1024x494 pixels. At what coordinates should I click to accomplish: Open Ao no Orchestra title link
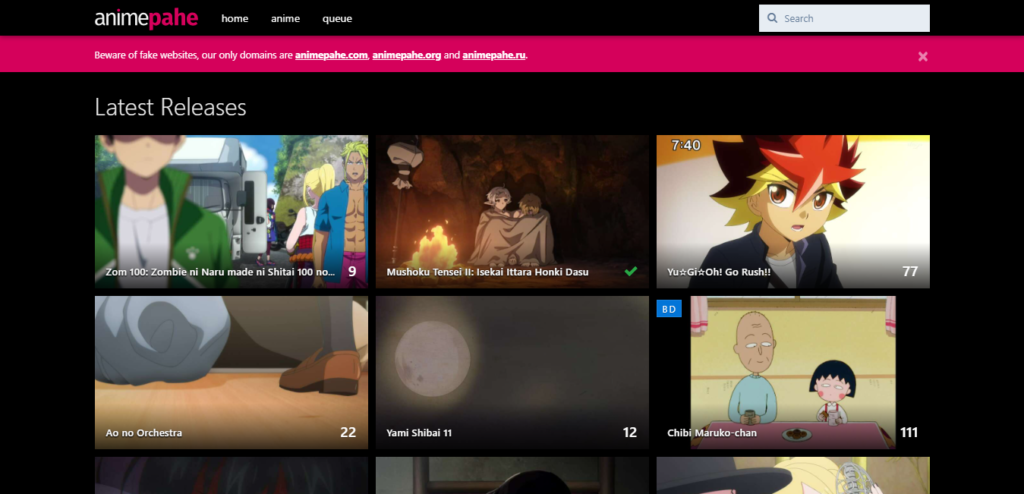coord(144,433)
